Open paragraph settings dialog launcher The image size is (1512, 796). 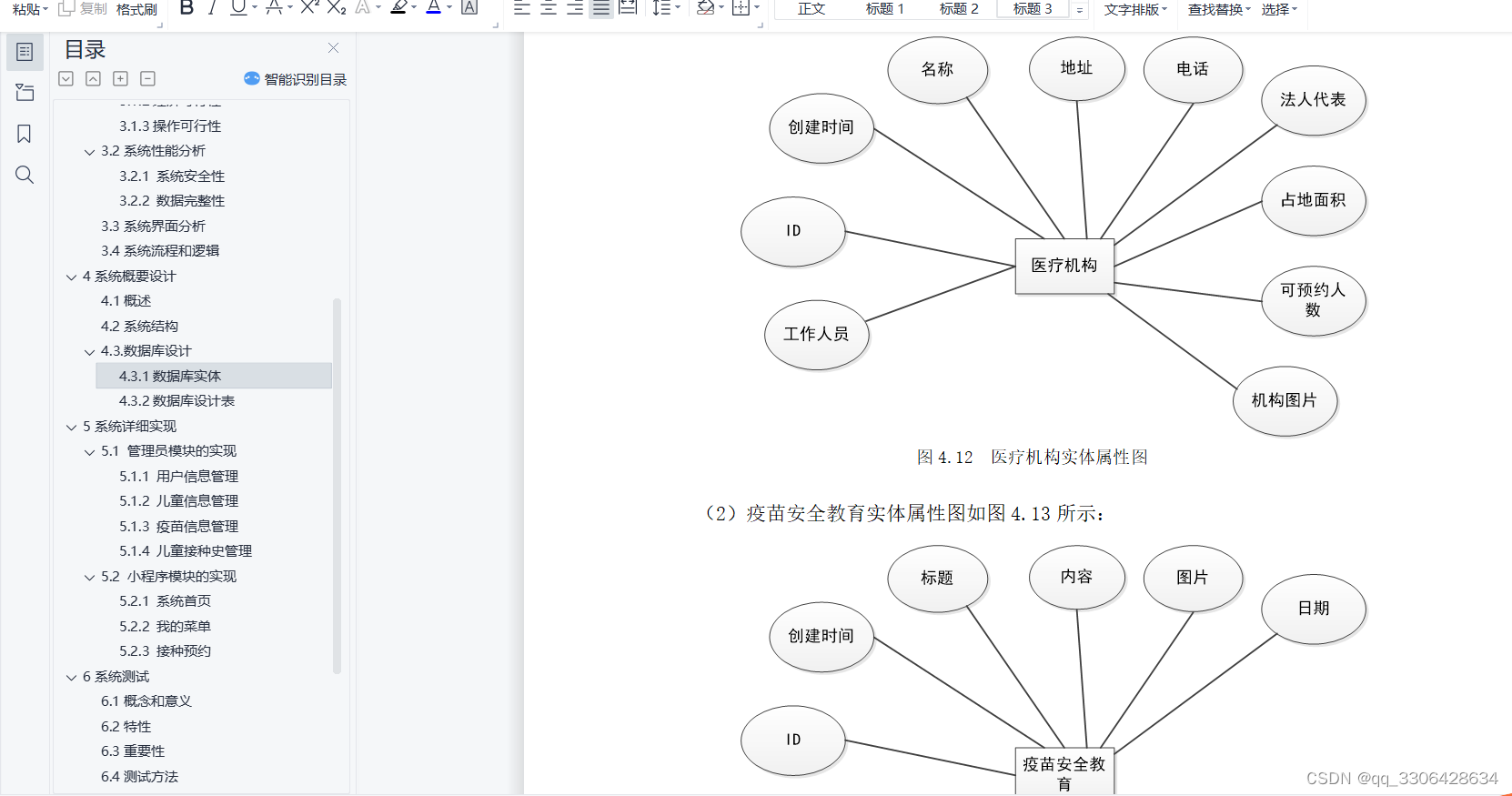pyautogui.click(x=760, y=25)
